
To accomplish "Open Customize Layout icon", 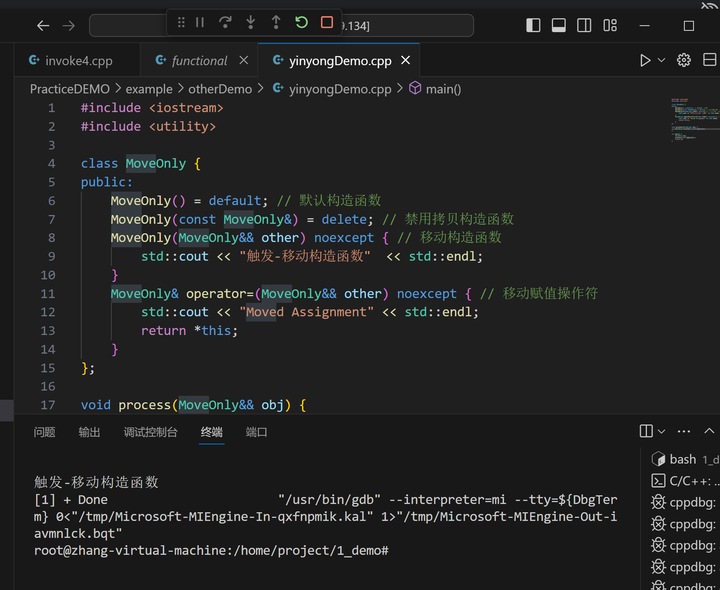I will [610, 25].
